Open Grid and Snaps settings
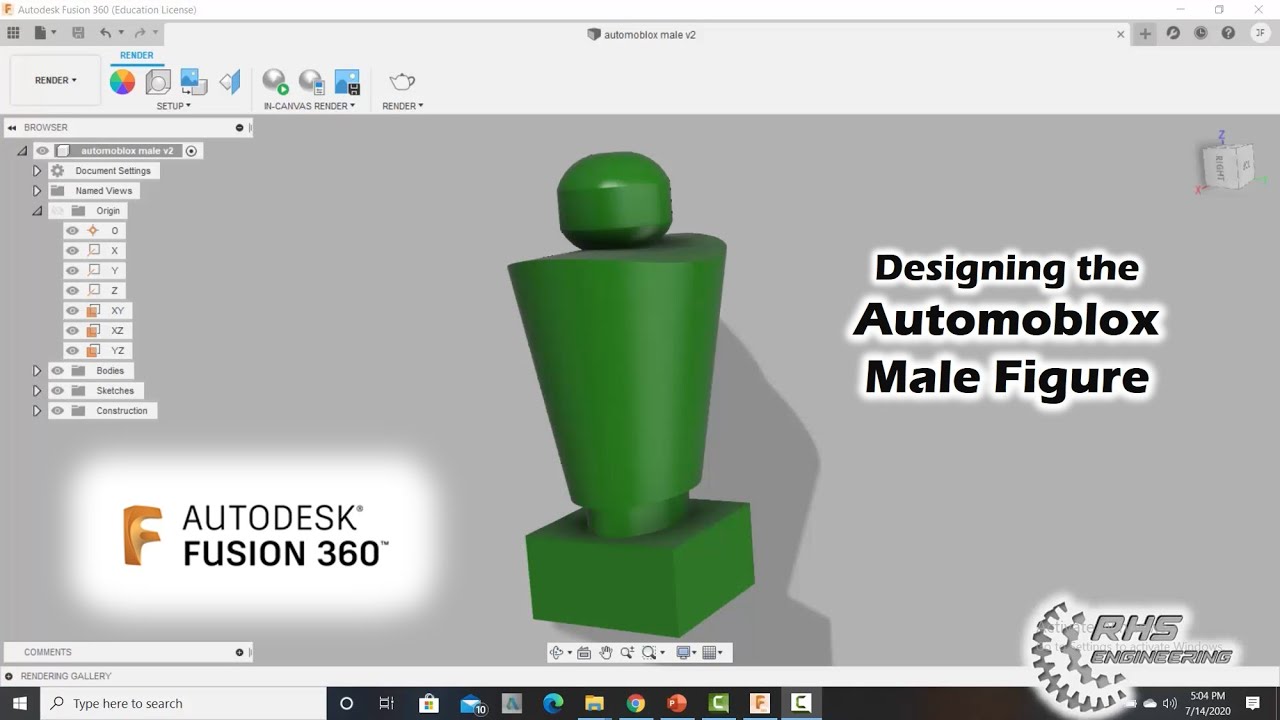 (709, 653)
